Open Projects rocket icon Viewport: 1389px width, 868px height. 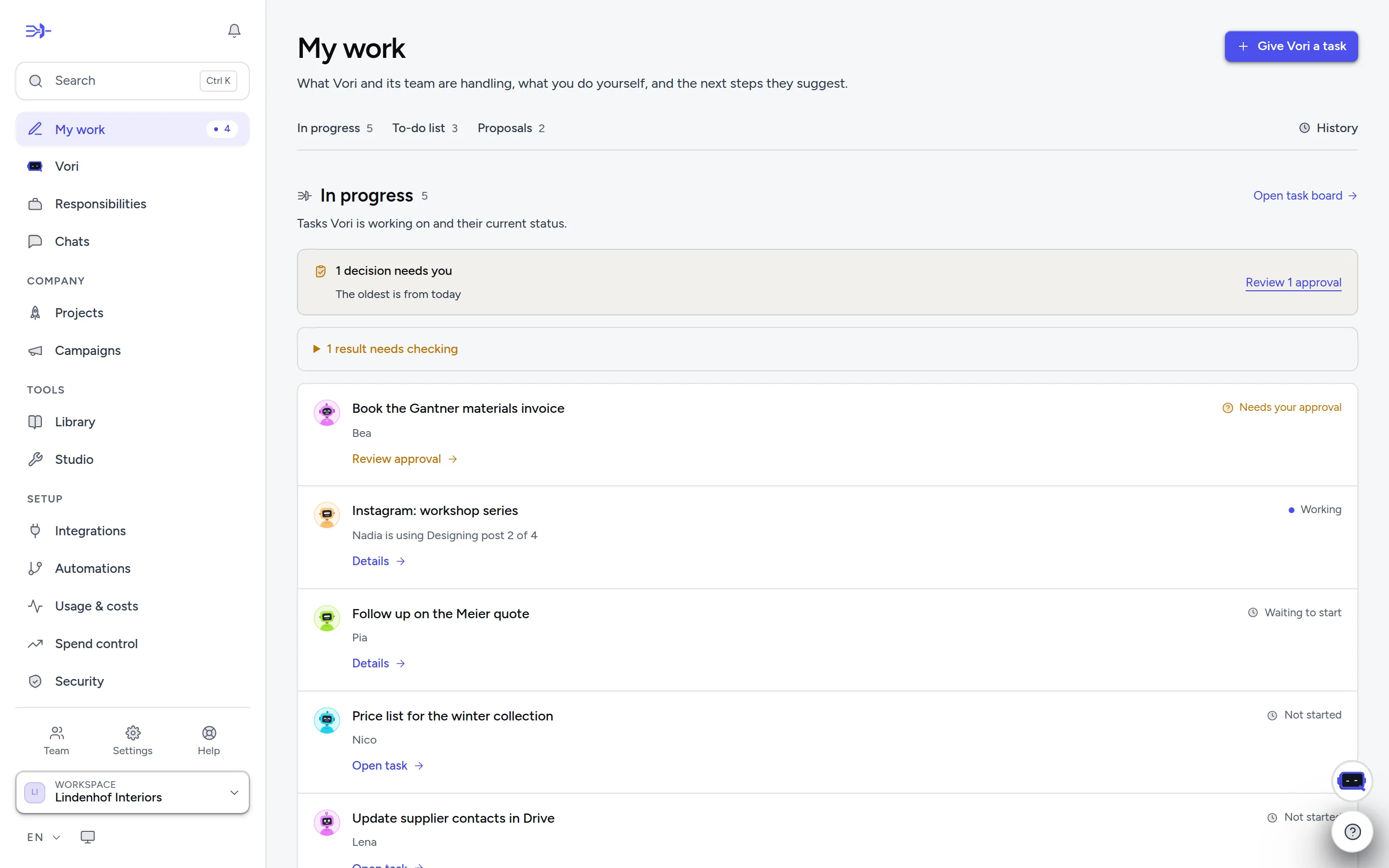point(35,313)
